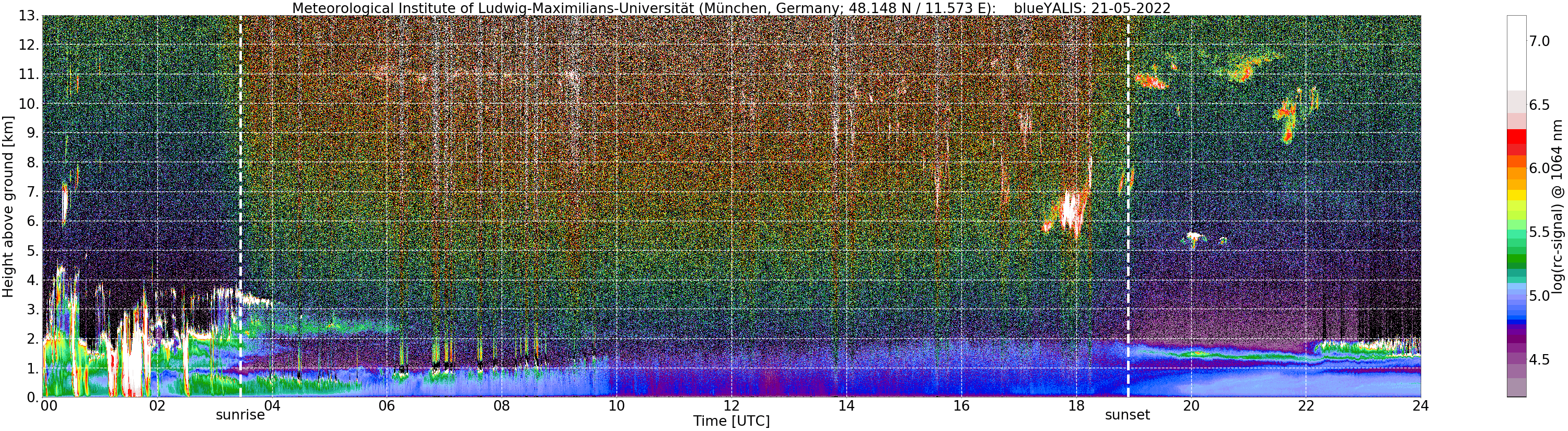
Task: Click the time tick label 18
Action: 1076,406
